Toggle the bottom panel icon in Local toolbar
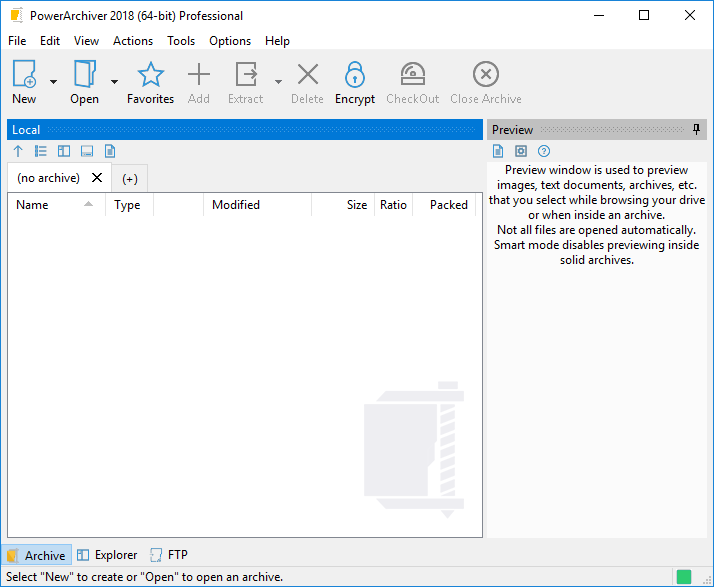The width and height of the screenshot is (714, 587). 87,151
